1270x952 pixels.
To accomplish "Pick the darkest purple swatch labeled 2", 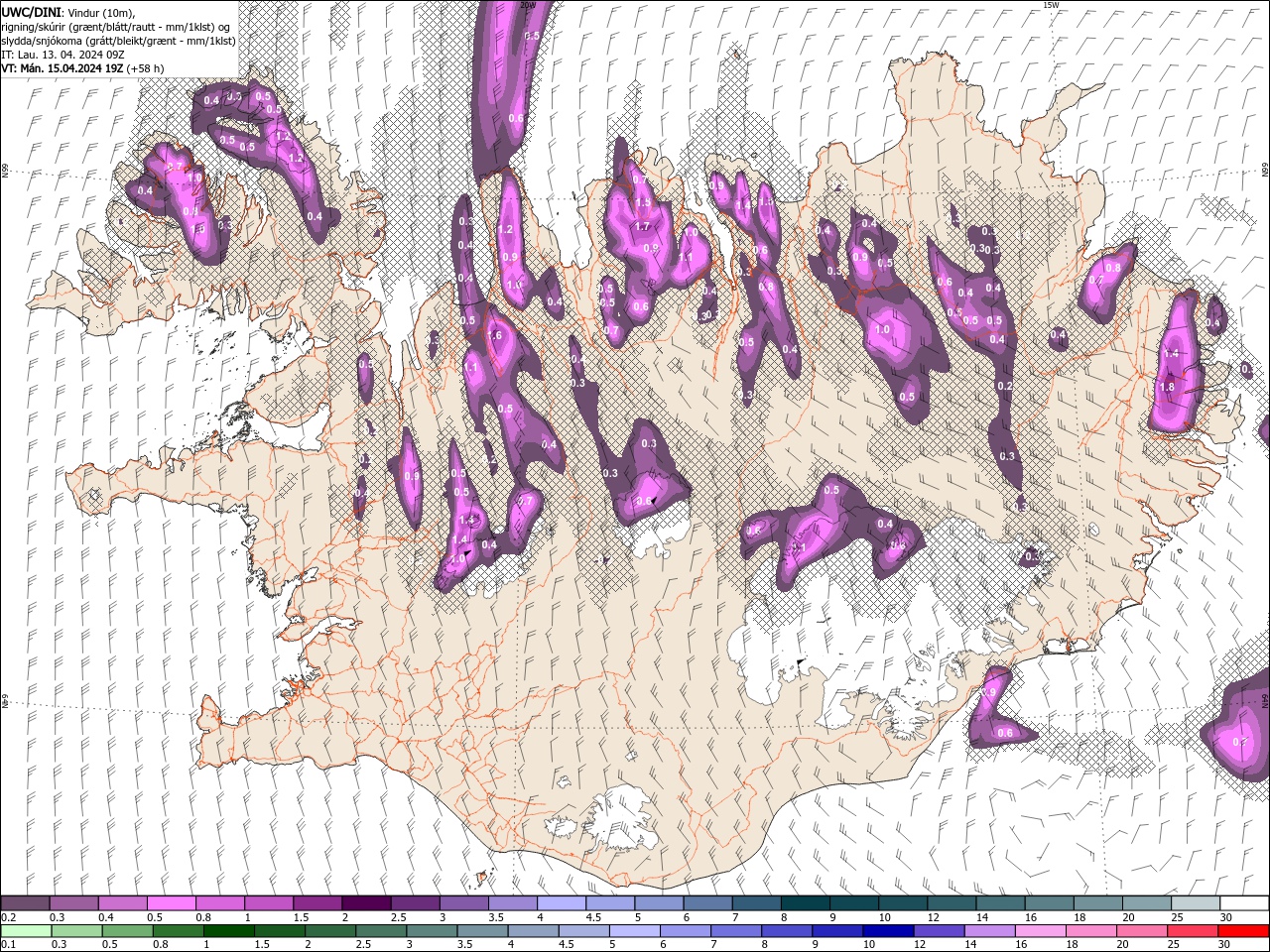I will (x=365, y=902).
